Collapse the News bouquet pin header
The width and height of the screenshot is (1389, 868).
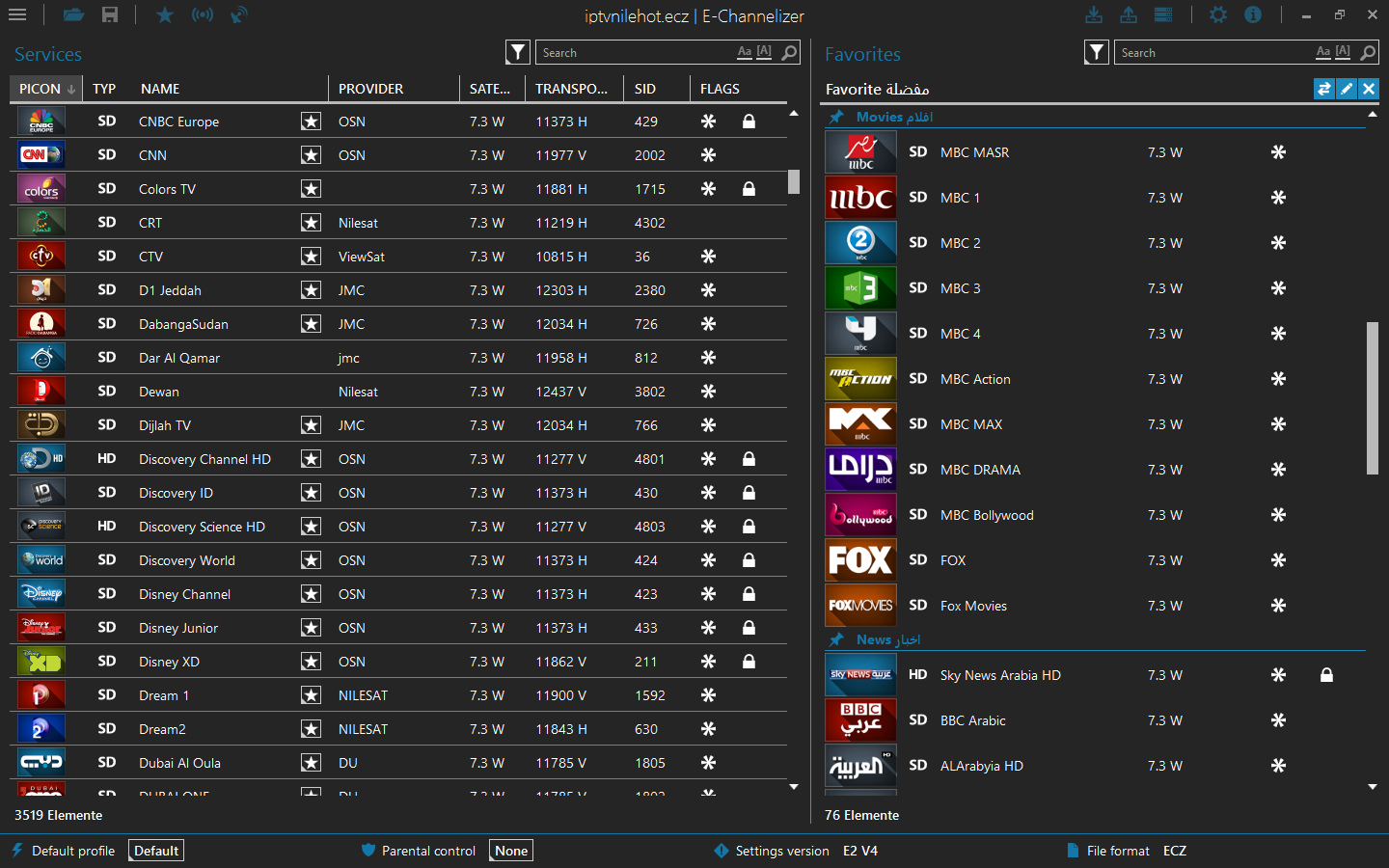(837, 639)
